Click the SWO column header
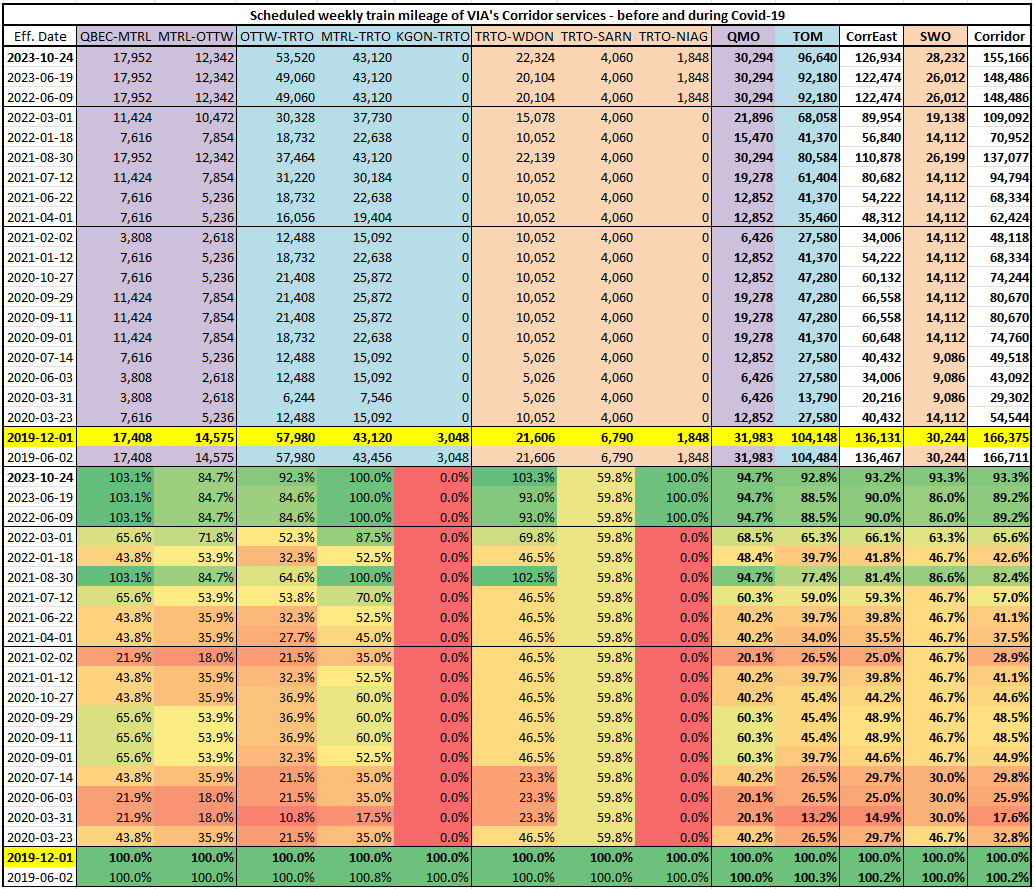 pyautogui.click(x=935, y=36)
